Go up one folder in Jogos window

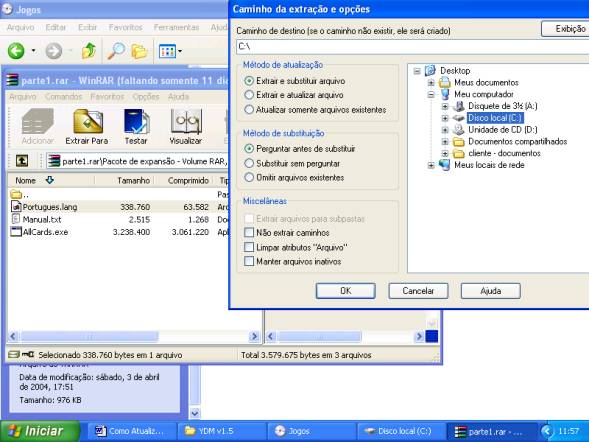89,51
